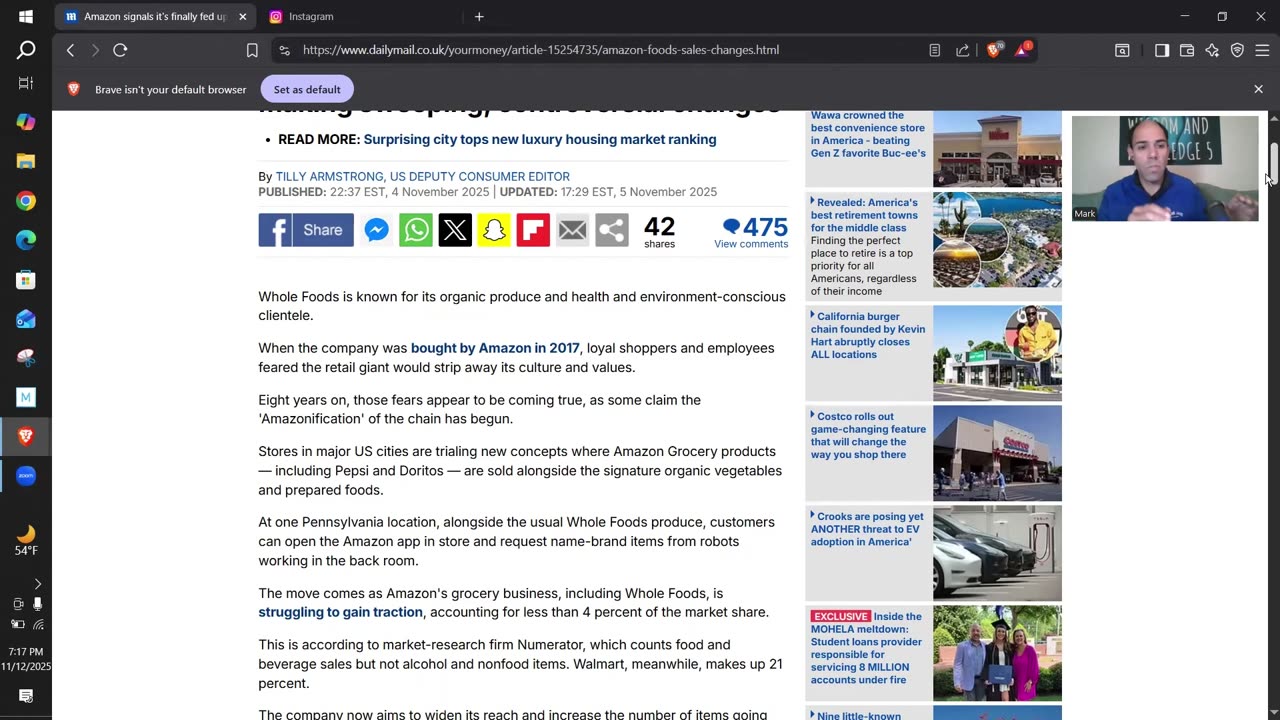Click the graduation photo thumbnail
This screenshot has height=720, width=1280.
click(997, 653)
